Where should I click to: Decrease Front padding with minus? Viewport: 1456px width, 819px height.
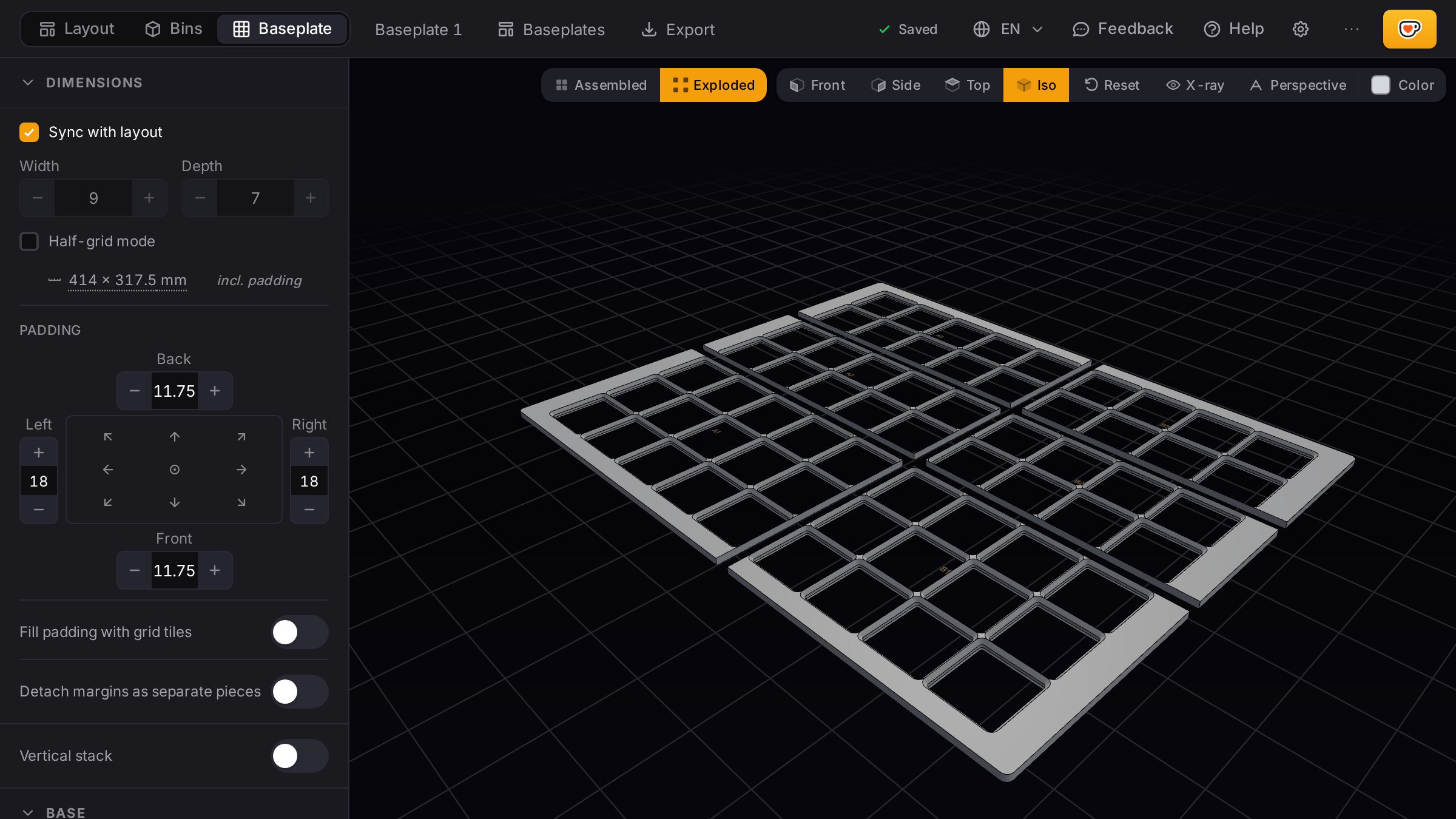pos(135,570)
